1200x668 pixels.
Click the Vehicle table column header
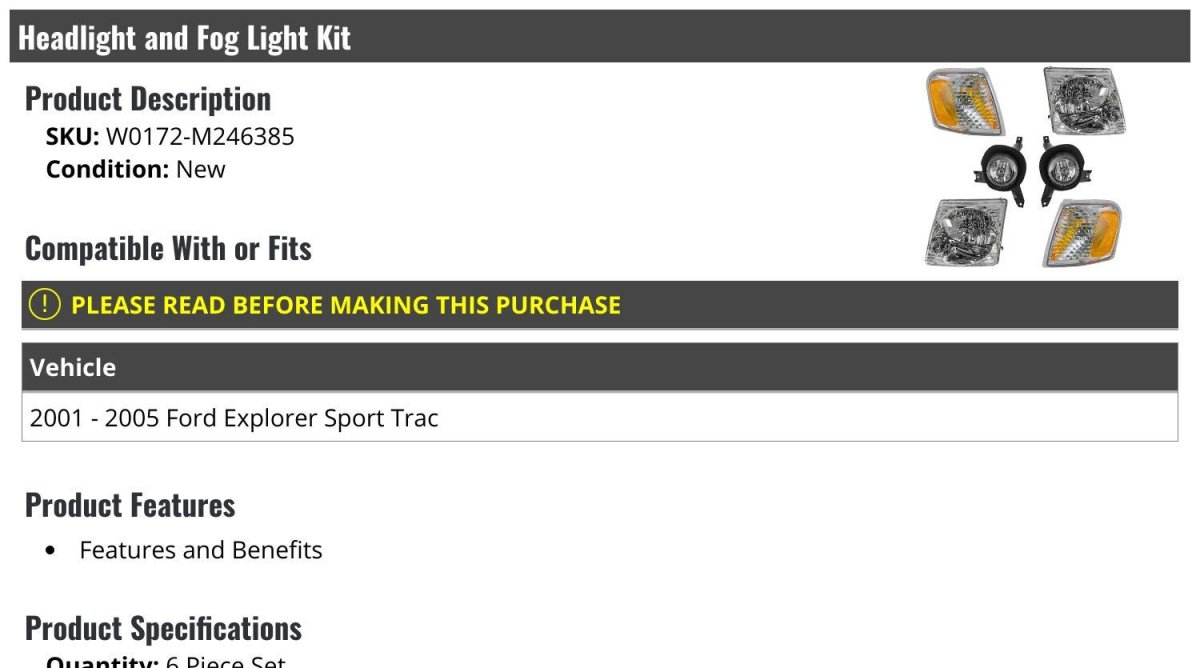600,367
